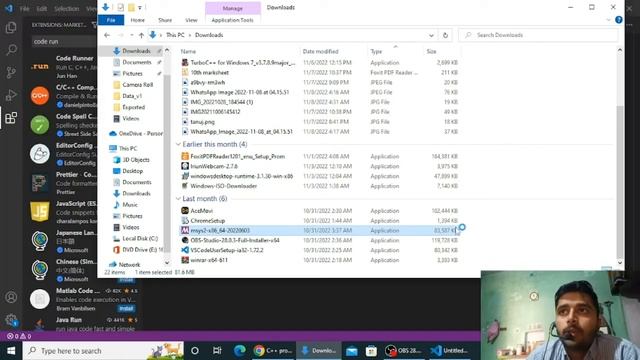Open Quick Access Toolbar customize dropdown
Image resolution: width=640 pixels, height=360 pixels.
tap(140, 7)
